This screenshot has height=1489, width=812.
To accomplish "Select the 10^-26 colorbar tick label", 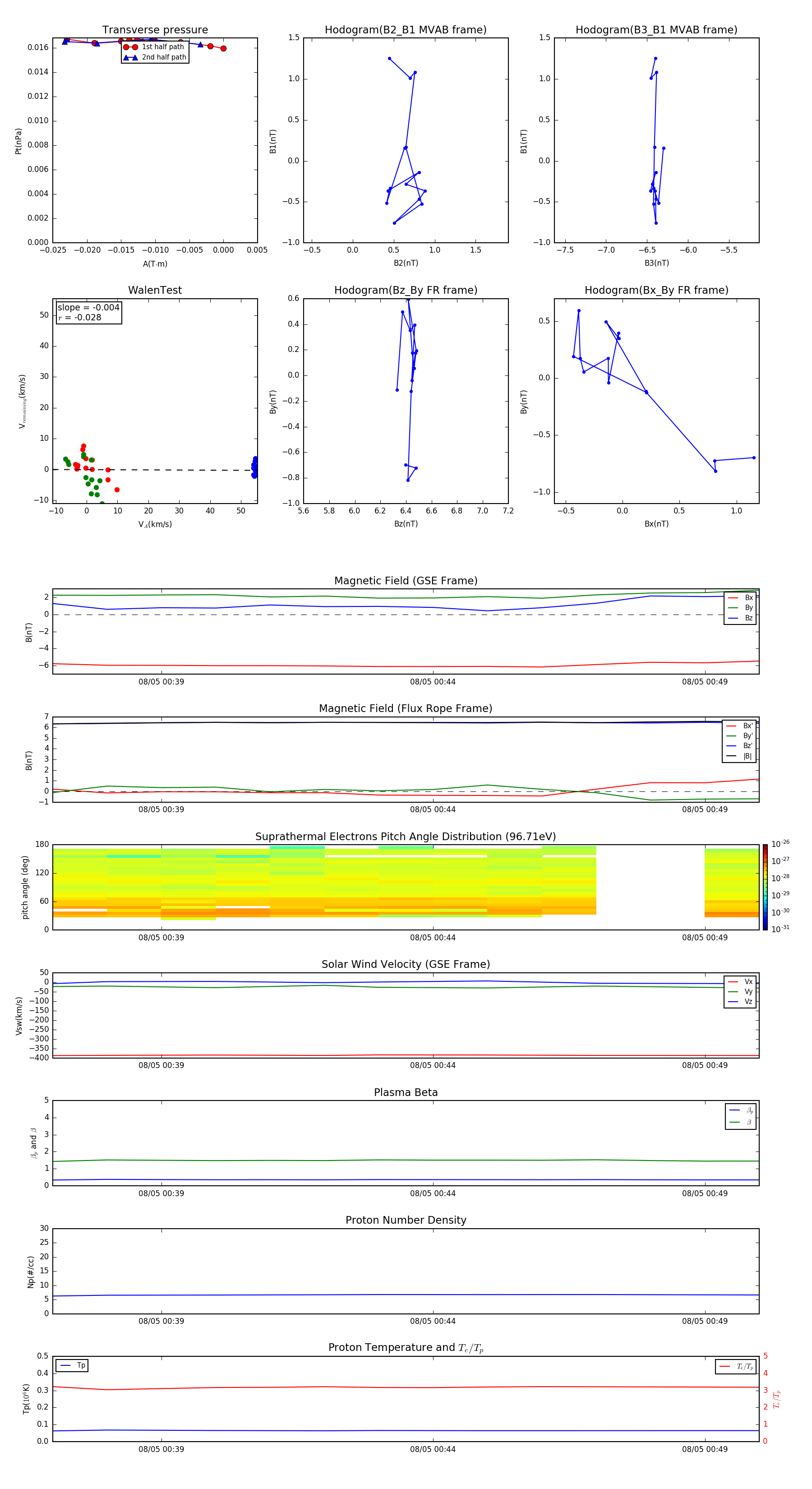I will coord(780,844).
